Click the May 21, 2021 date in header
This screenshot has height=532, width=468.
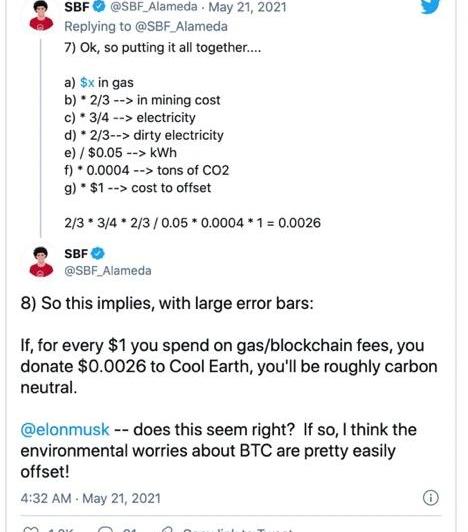pos(247,7)
